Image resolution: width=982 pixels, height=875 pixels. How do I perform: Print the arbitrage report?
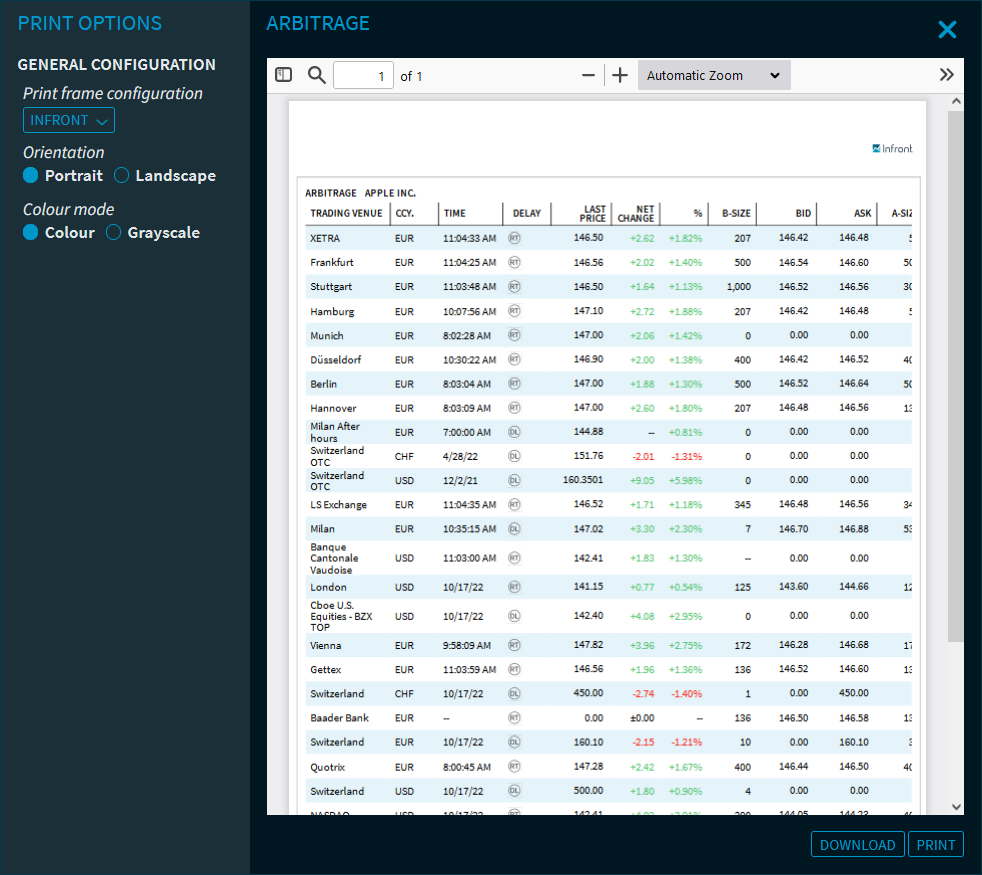(x=936, y=845)
